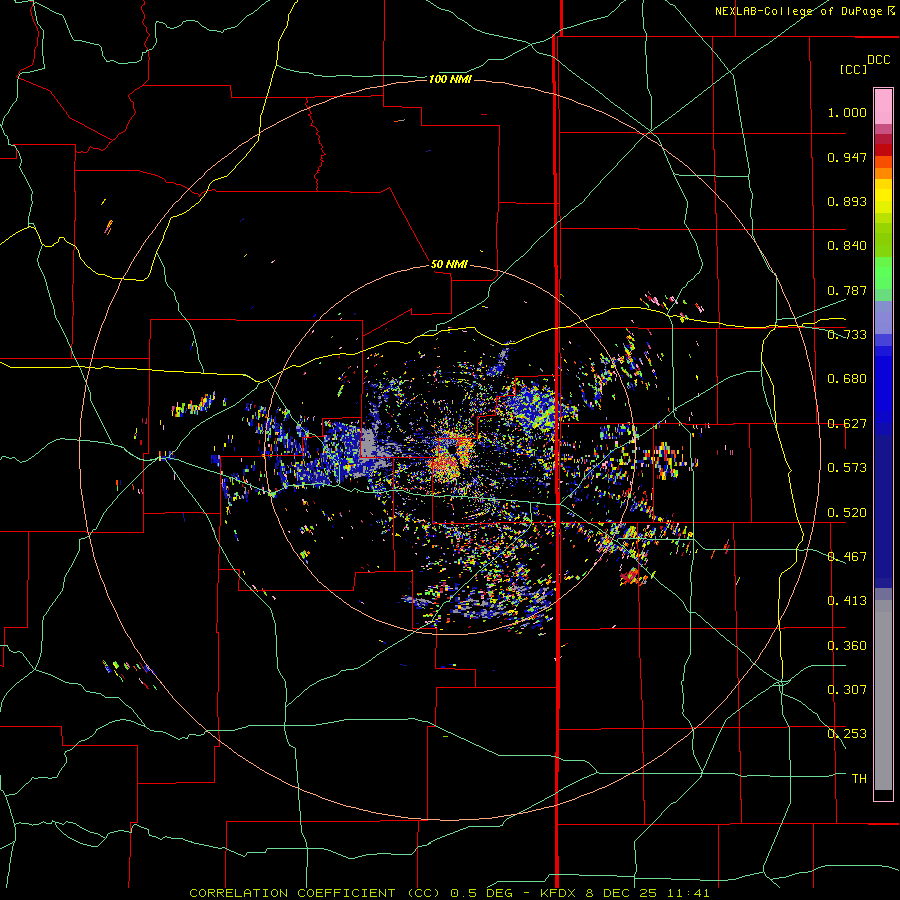Click the 50 NMI range ring label

(449, 265)
